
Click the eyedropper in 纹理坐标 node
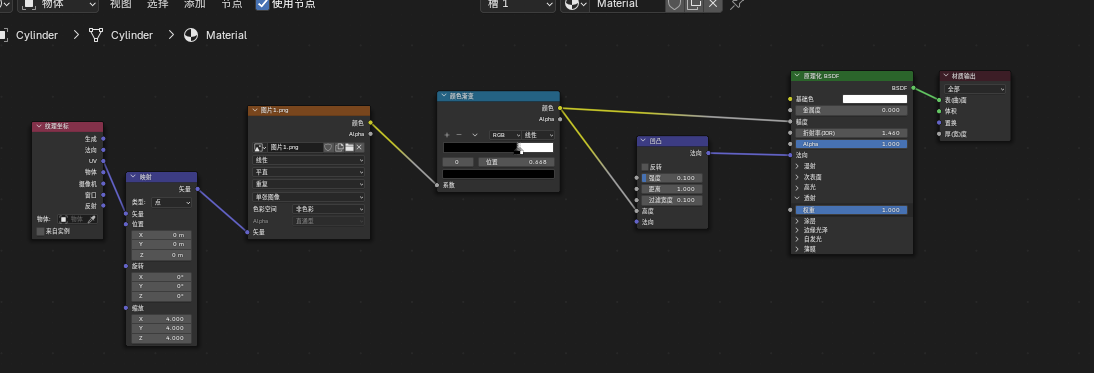coord(91,219)
